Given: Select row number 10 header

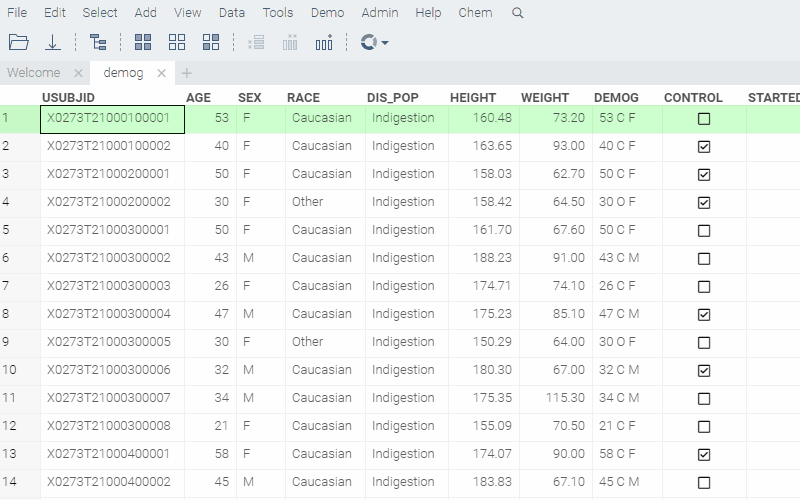Looking at the screenshot, I should point(8,370).
